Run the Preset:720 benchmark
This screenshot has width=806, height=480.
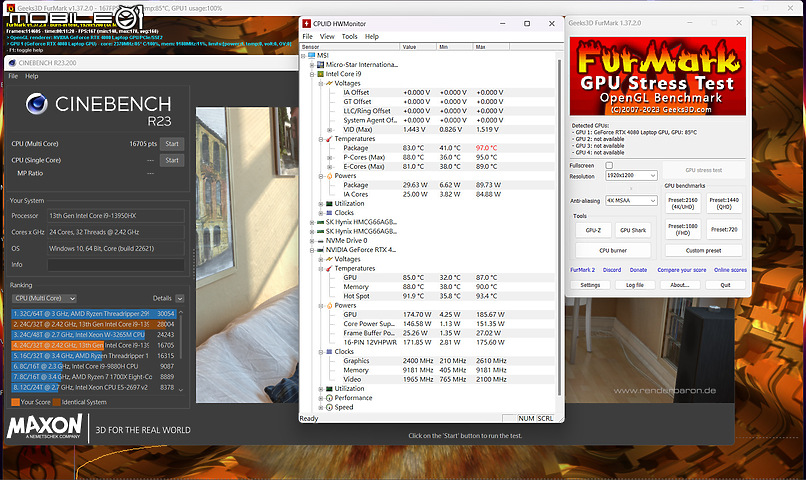724,229
